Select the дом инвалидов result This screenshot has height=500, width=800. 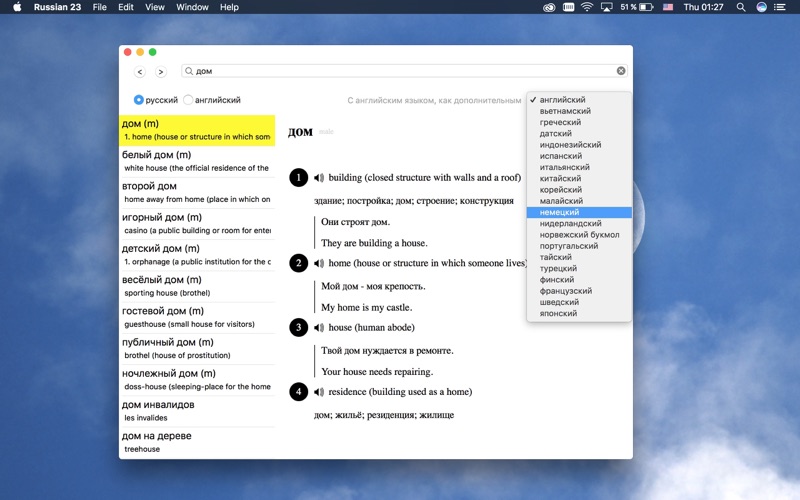197,411
